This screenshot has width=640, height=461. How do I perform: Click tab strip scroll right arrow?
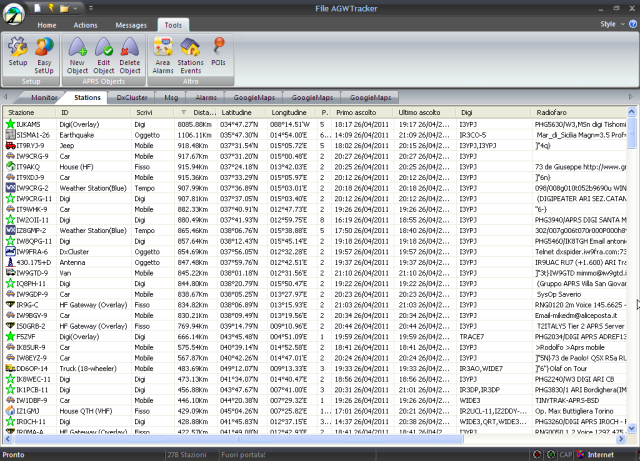pyautogui.click(x=631, y=97)
